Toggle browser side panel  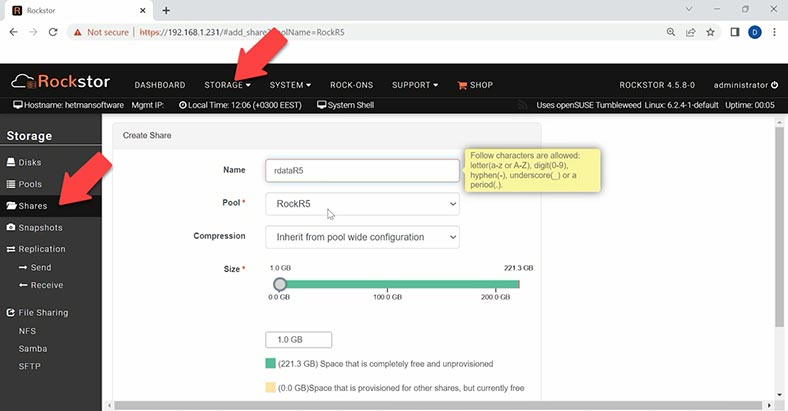pyautogui.click(x=735, y=32)
